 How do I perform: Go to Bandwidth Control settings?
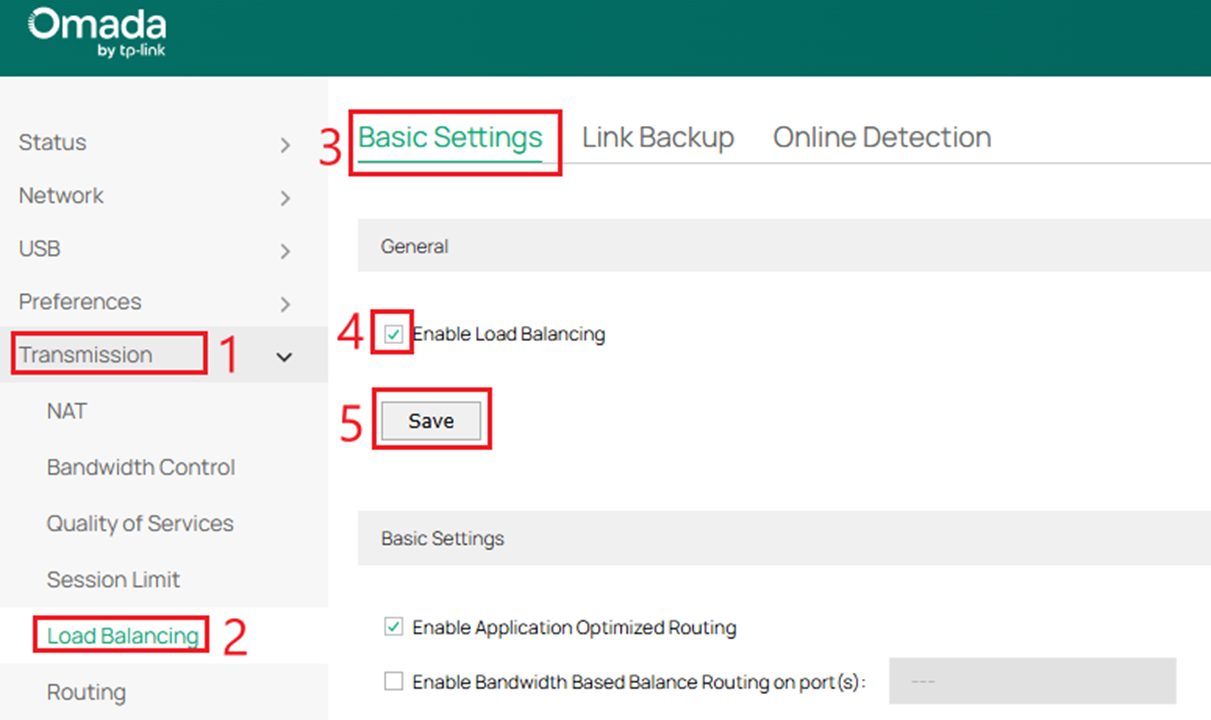coord(141,467)
